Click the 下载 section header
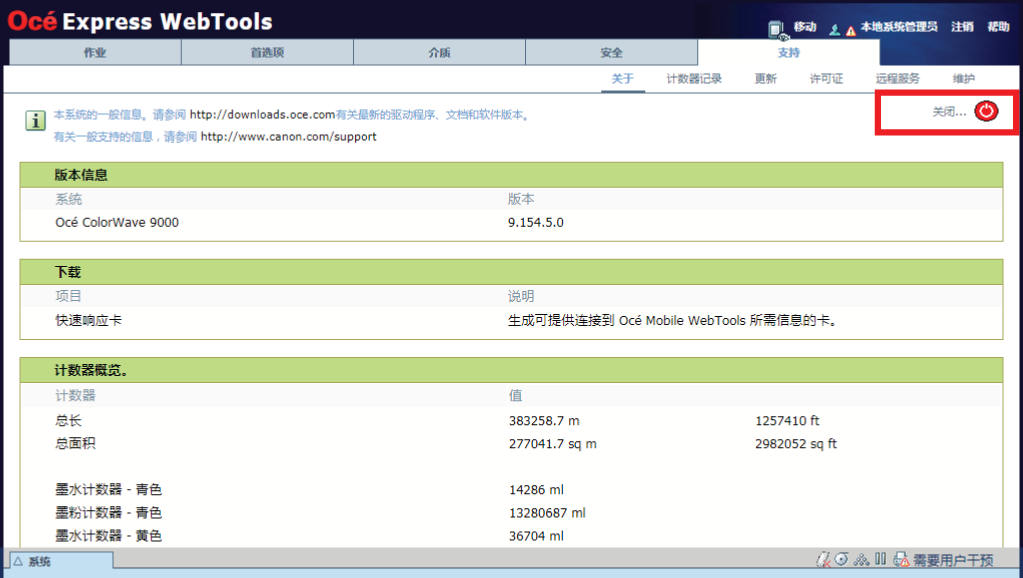The width and height of the screenshot is (1023, 578). pos(512,272)
